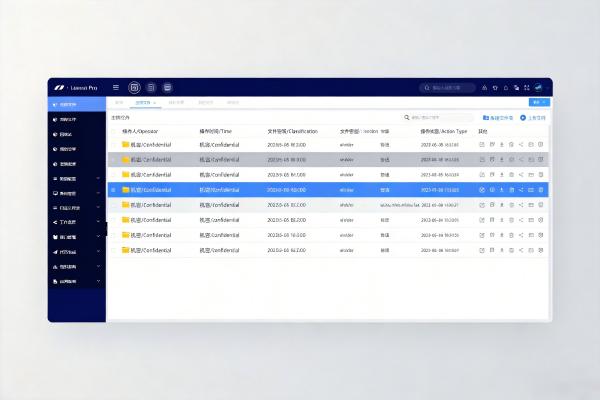
Task: Click 机密/Confidential name in the first row
Action: pyautogui.click(x=151, y=145)
